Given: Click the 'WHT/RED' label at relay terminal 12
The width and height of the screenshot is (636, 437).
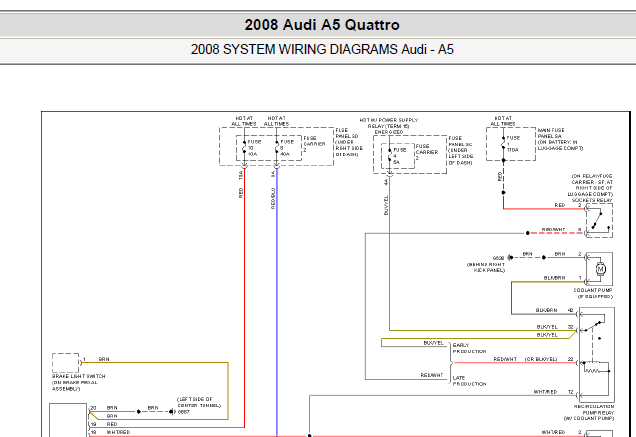Looking at the screenshot, I should point(545,392).
